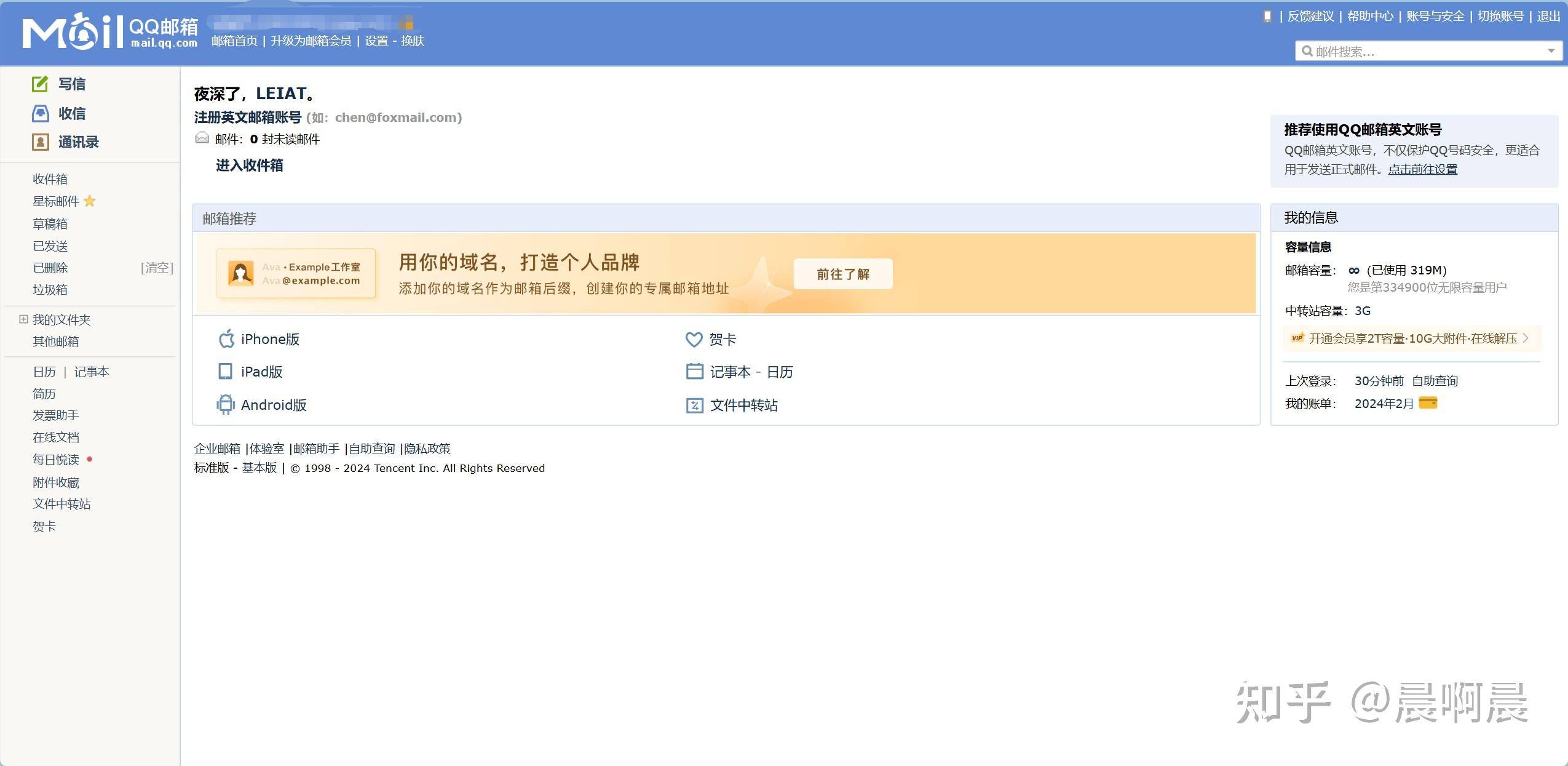Click [清空] to empty deleted mail
Image resolution: width=1568 pixels, height=766 pixels.
(x=157, y=268)
